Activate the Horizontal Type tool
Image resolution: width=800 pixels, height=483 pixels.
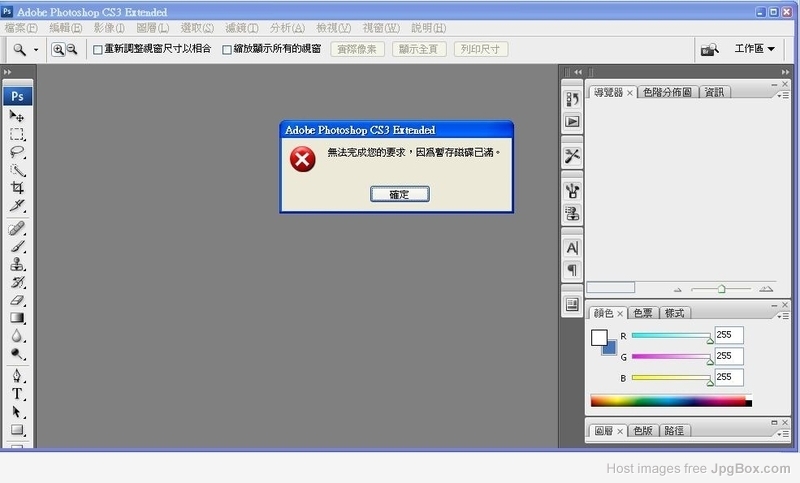[x=17, y=394]
